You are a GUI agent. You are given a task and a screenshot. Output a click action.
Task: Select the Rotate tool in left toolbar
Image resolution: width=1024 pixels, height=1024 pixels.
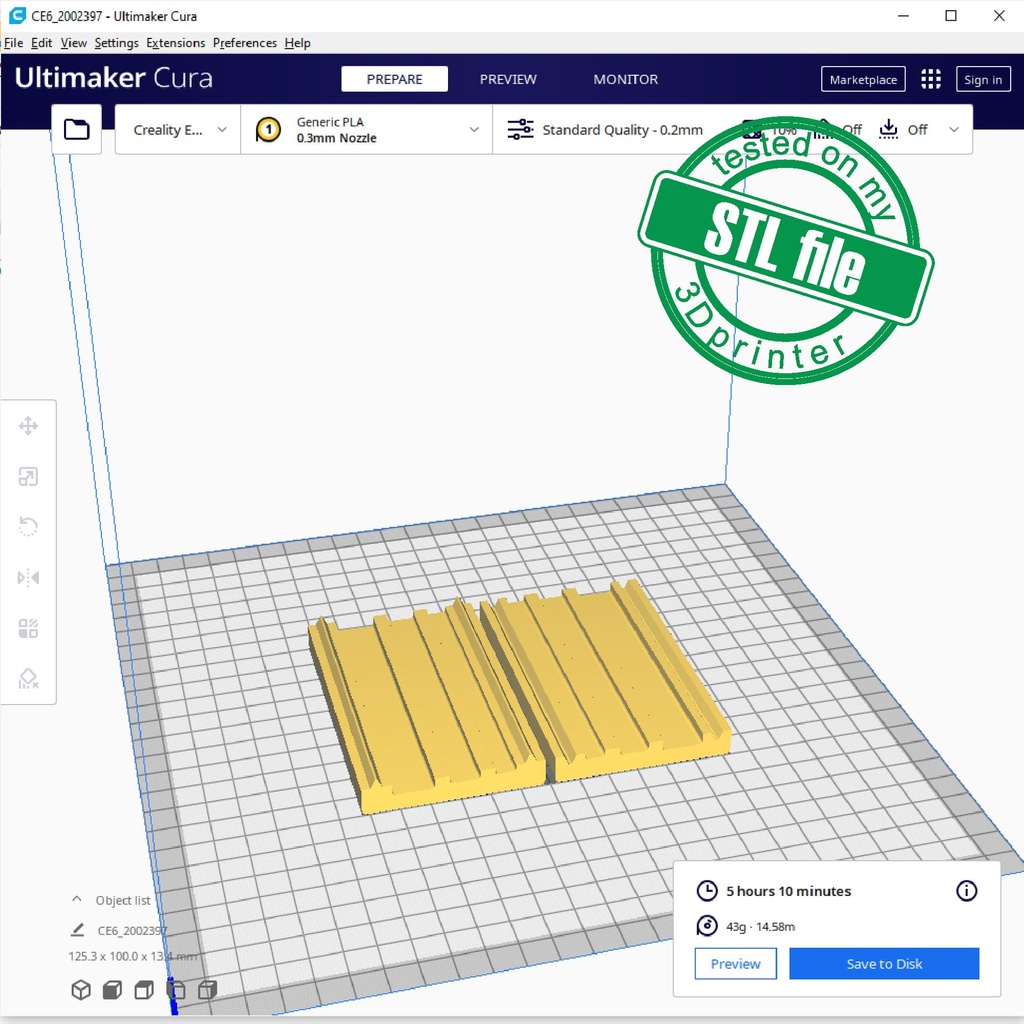pos(28,527)
